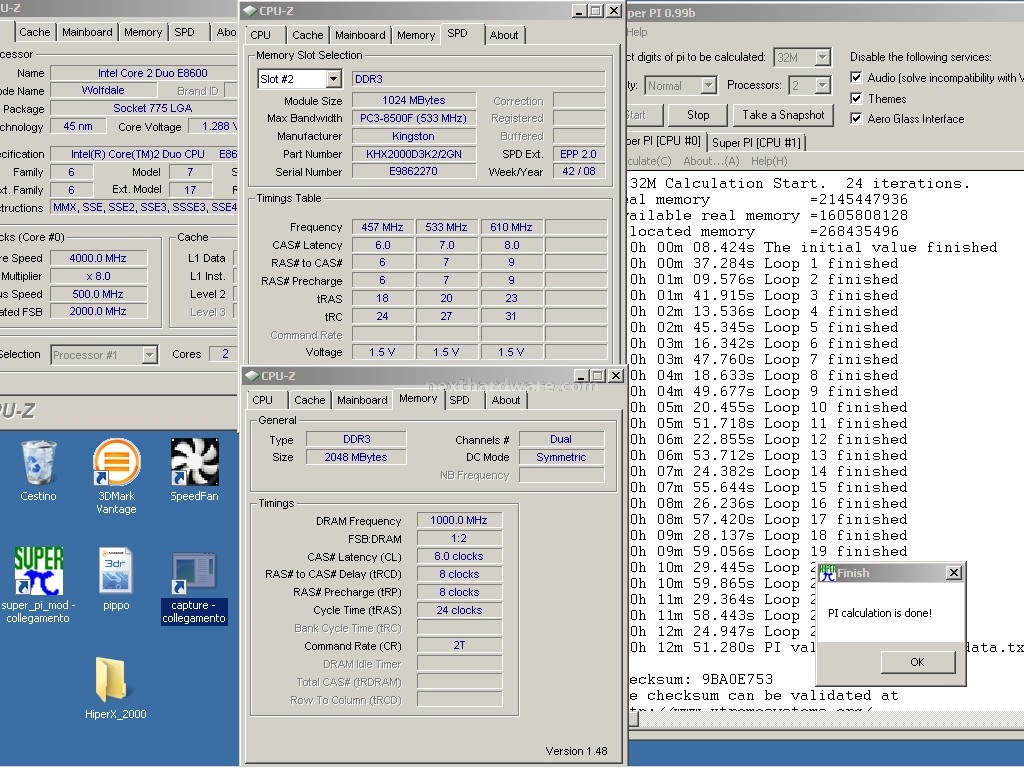The height and width of the screenshot is (768, 1024).
Task: Expand the Slot #2 memory slot dropdown
Action: 333,79
